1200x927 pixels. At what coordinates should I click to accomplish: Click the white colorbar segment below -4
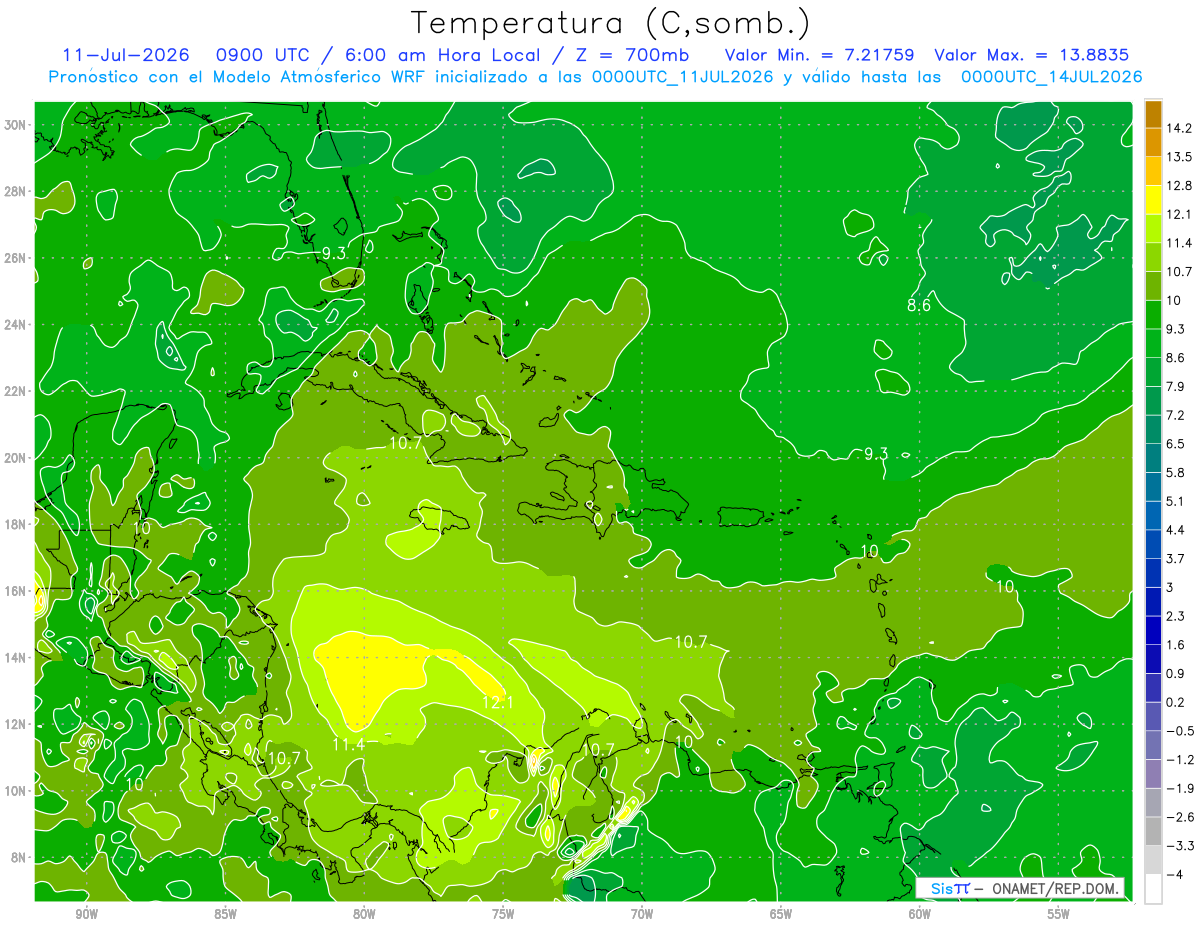point(1153,888)
